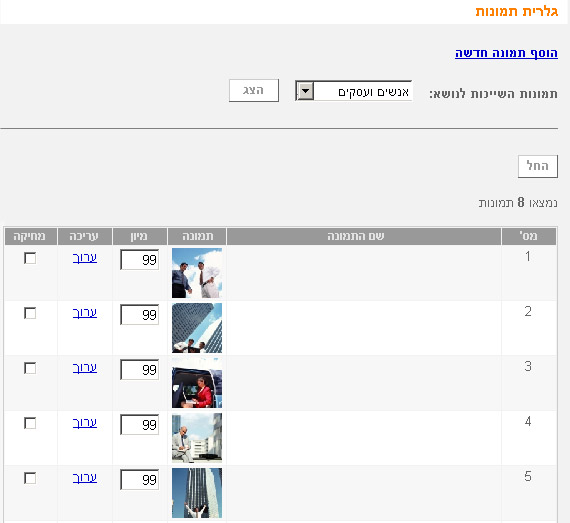Screen dimensions: 570x523
Task: Open thumbnail of seated man in row 4
Action: [197, 438]
